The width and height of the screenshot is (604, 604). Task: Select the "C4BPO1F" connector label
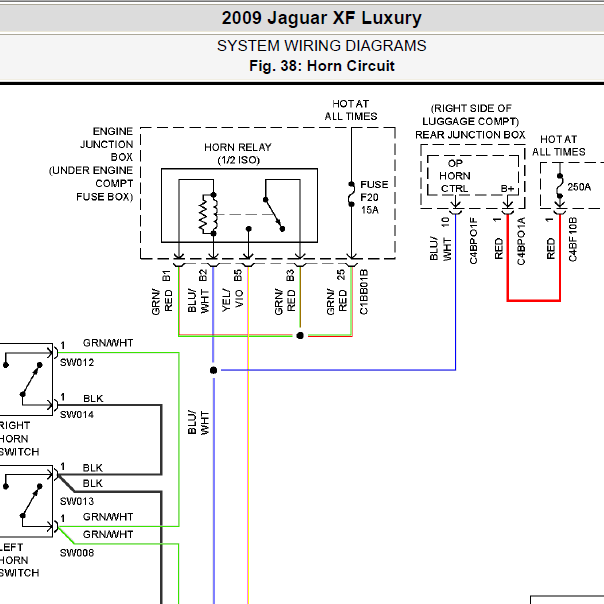pyautogui.click(x=473, y=241)
